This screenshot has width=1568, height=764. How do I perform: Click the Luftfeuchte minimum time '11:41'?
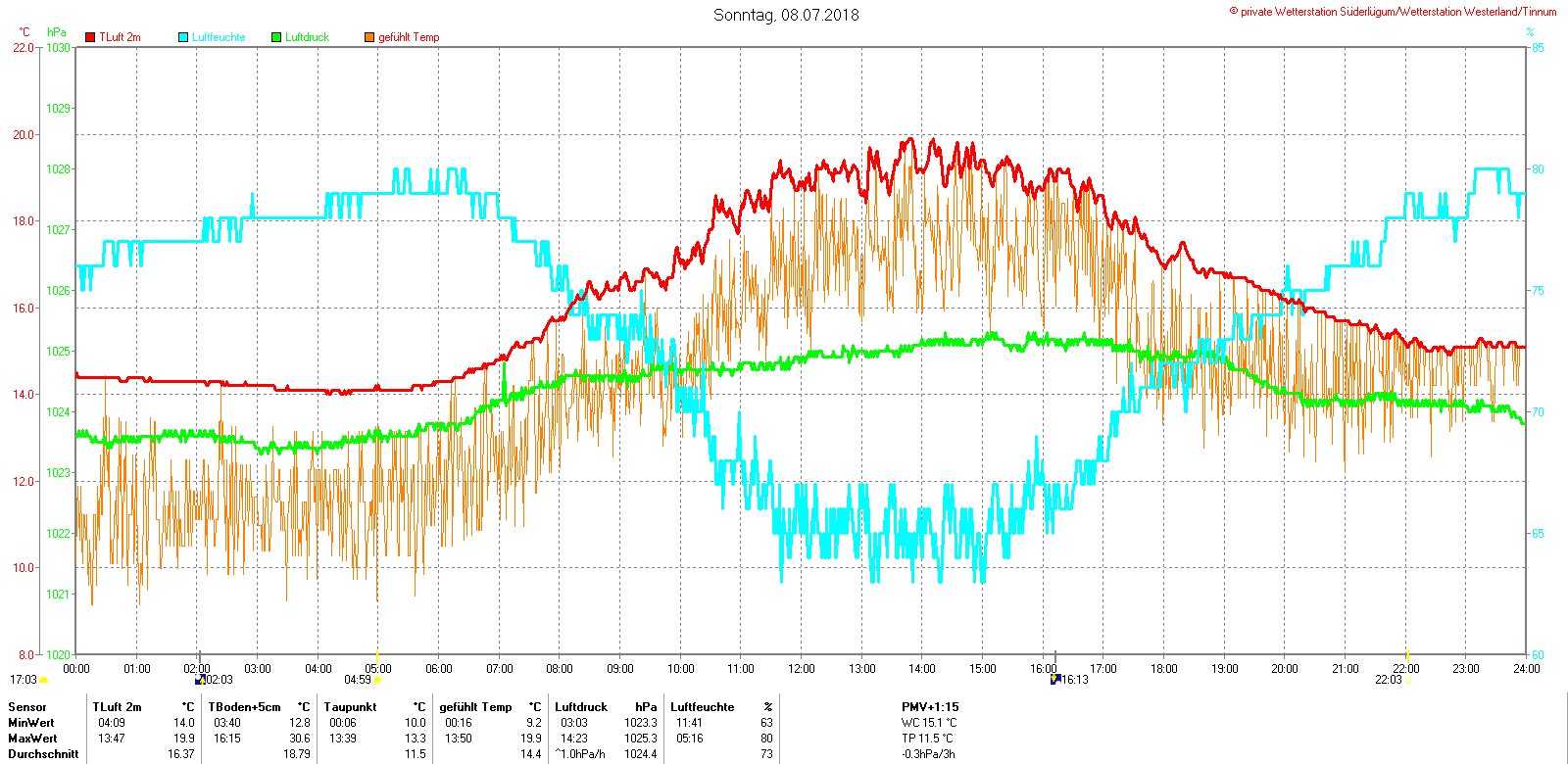(690, 723)
